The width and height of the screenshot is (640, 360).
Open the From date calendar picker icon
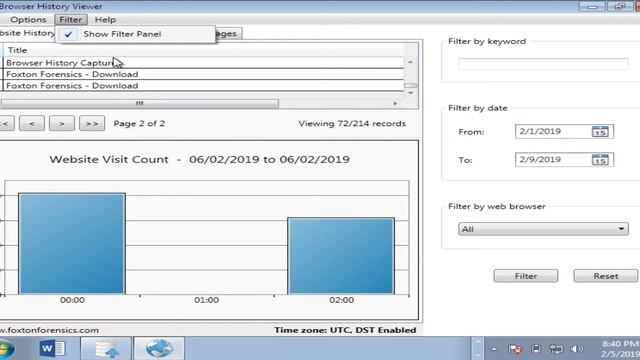(600, 132)
